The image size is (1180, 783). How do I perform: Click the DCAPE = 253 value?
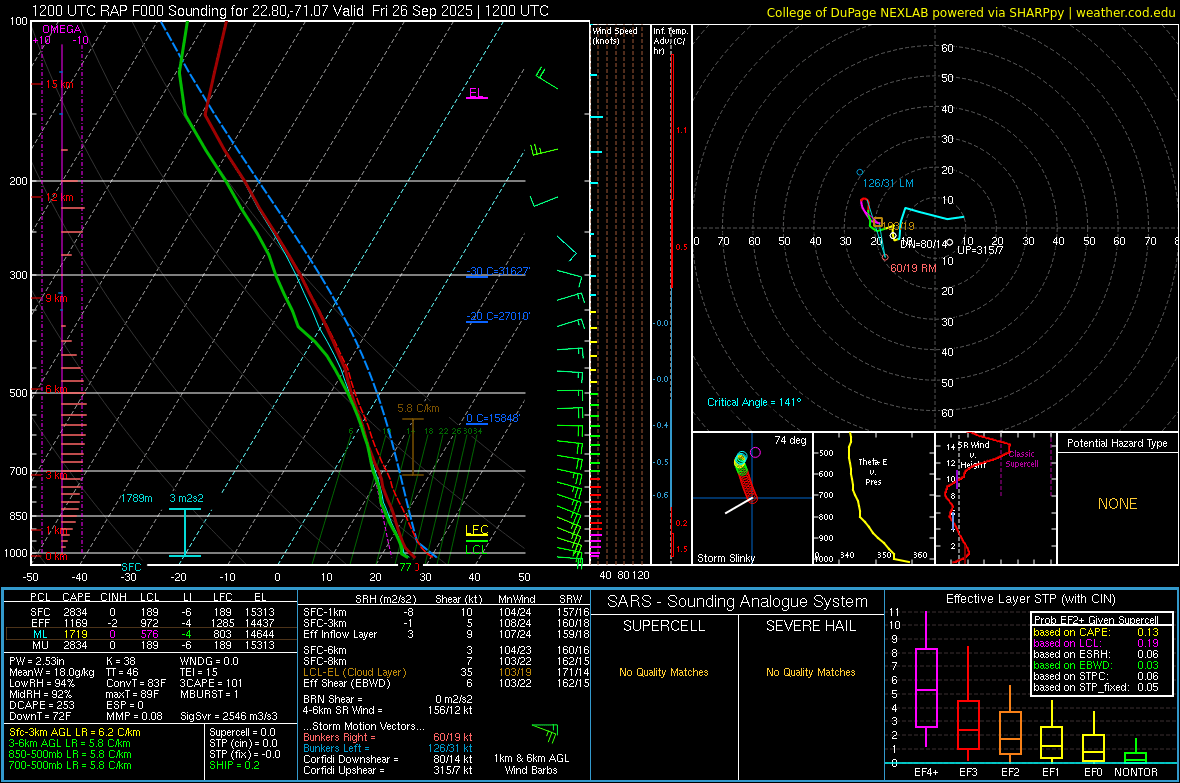pyautogui.click(x=41, y=705)
